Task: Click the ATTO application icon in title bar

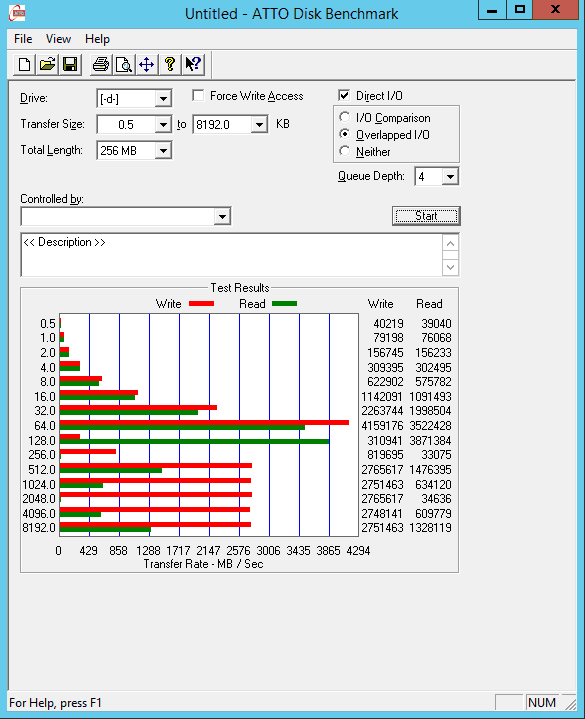Action: point(17,13)
